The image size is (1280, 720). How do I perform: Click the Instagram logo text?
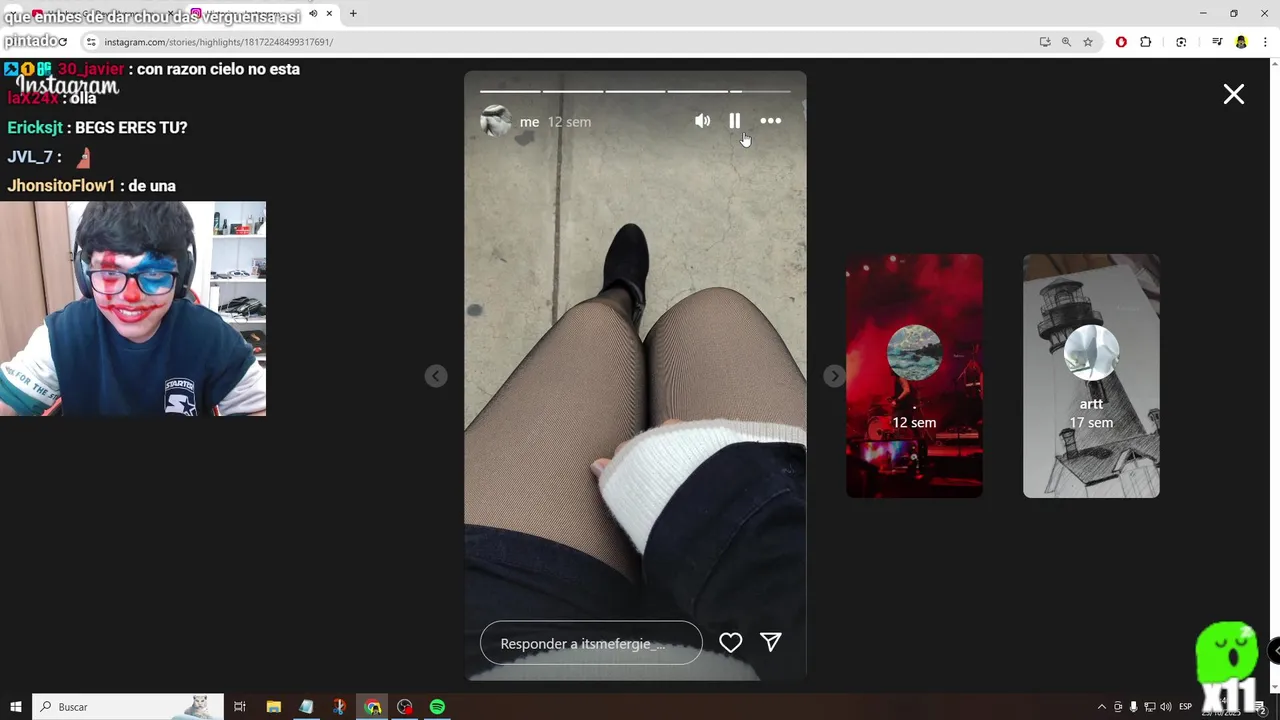click(67, 86)
